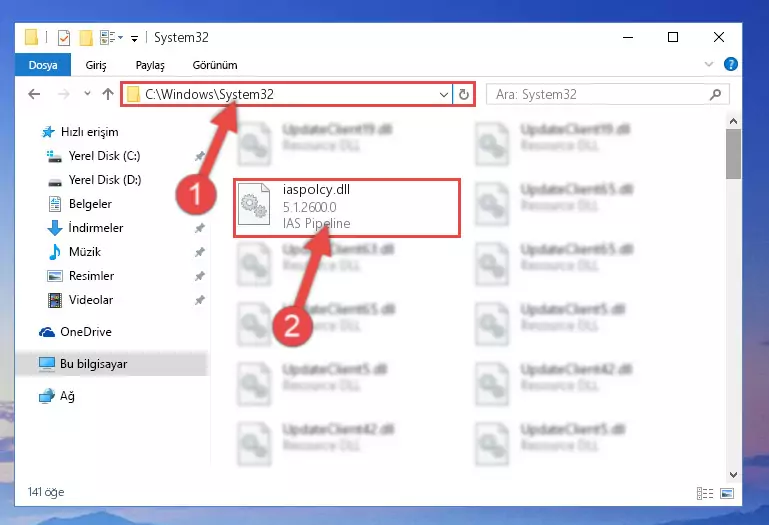Open the recent locations dropdown arrow
The width and height of the screenshot is (769, 525).
(87, 93)
